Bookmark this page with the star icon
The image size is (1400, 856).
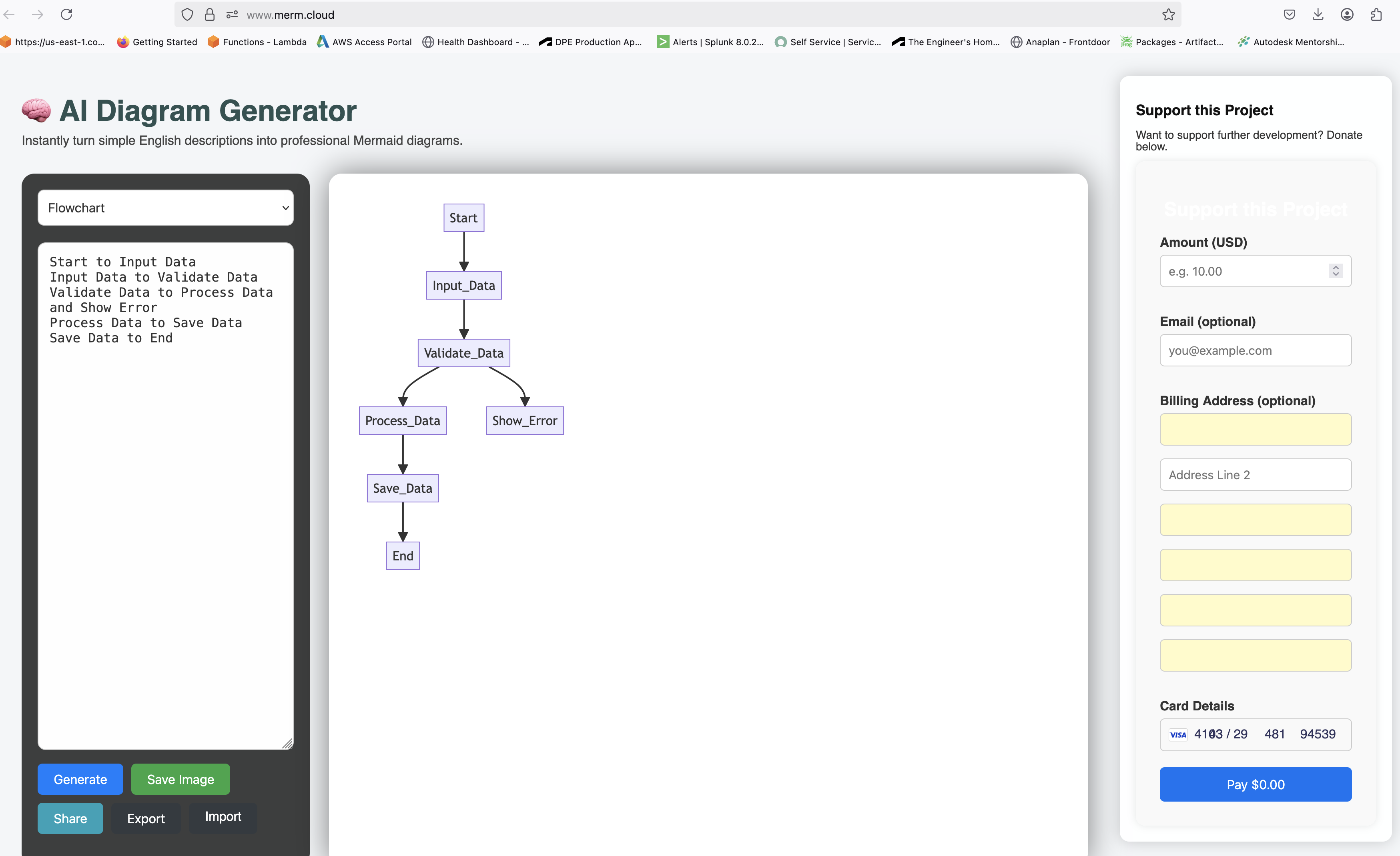tap(1168, 15)
